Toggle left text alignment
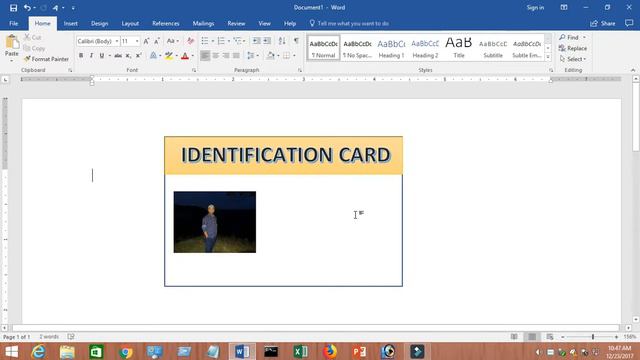This screenshot has width=640, height=360. tap(205, 56)
